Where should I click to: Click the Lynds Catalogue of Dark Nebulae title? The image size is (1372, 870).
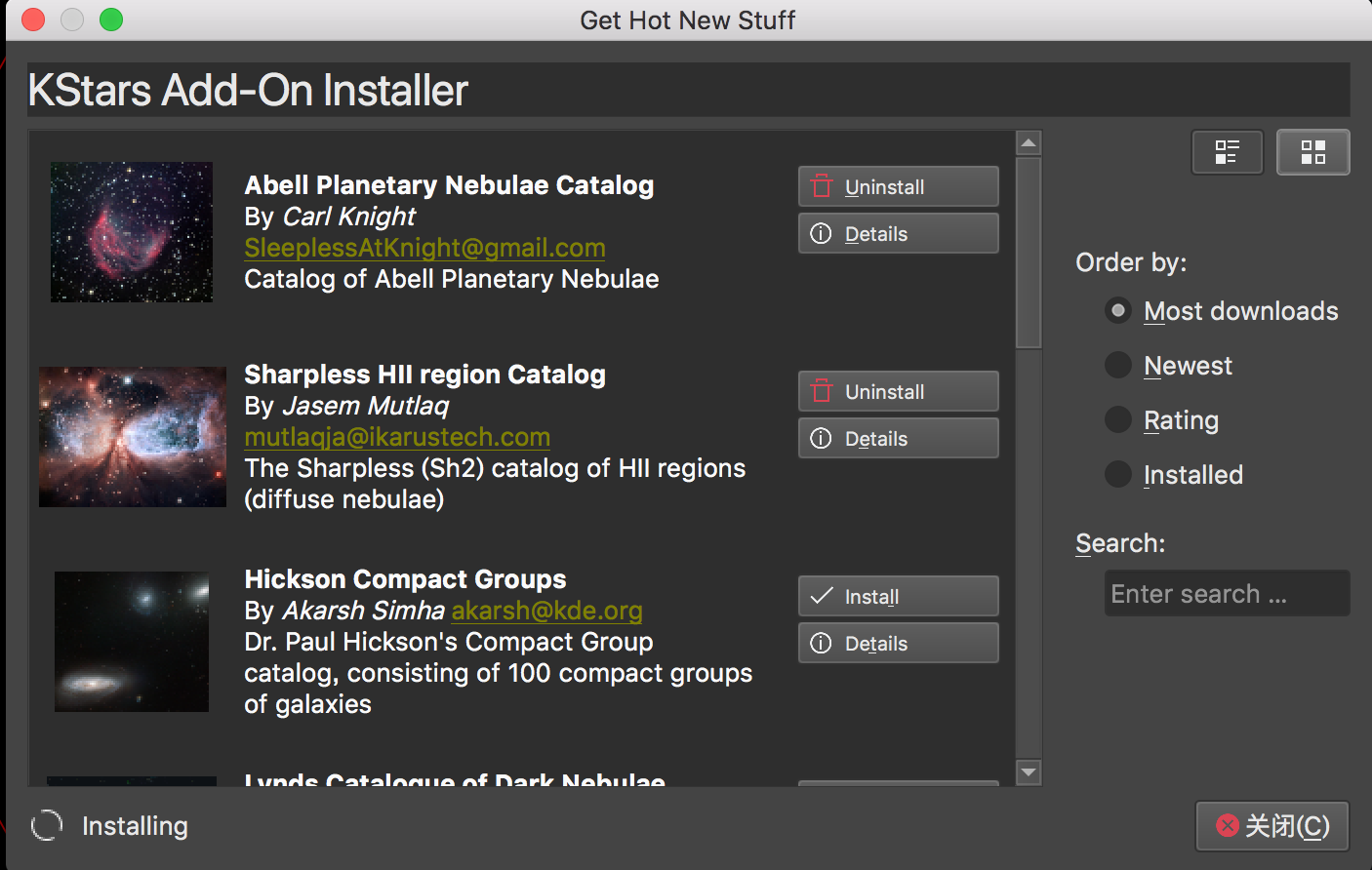(x=455, y=780)
